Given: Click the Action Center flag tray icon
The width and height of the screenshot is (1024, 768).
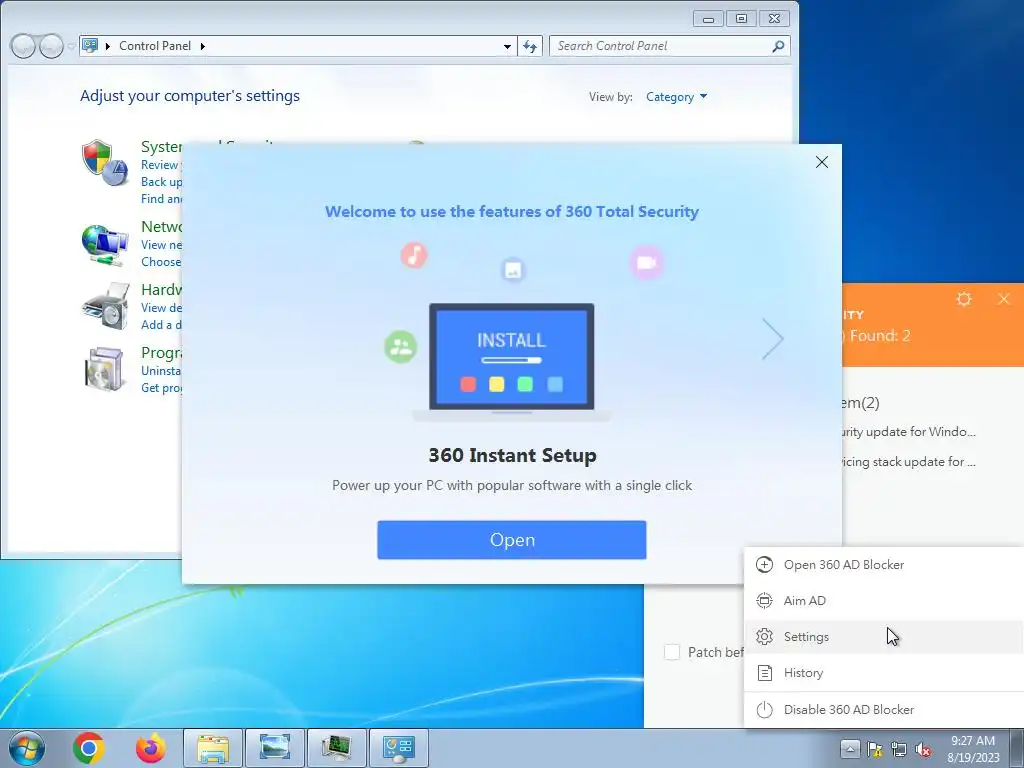Looking at the screenshot, I should (x=874, y=749).
